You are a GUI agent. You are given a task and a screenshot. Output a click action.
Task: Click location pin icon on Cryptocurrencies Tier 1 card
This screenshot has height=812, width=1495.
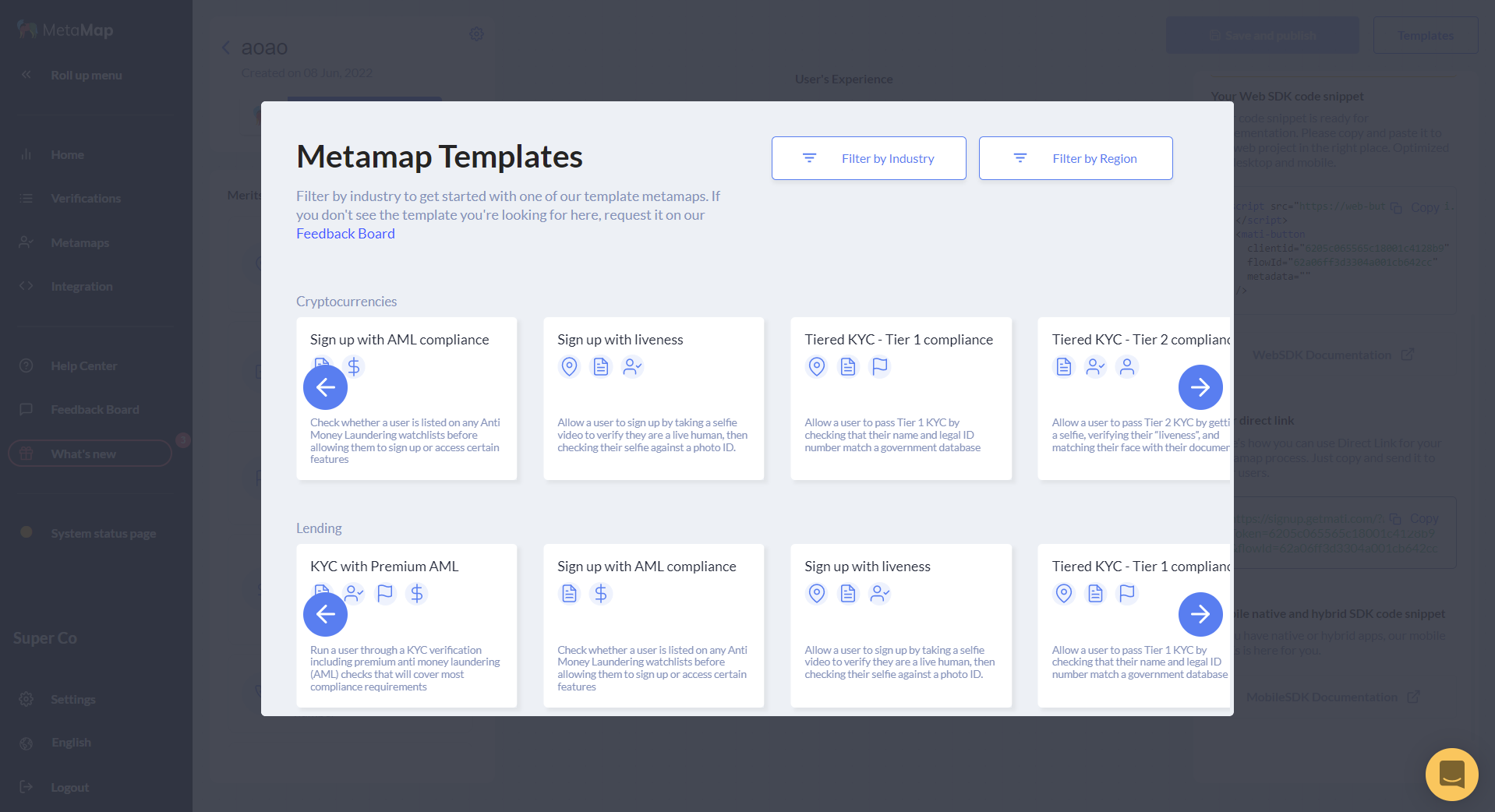[x=817, y=366]
